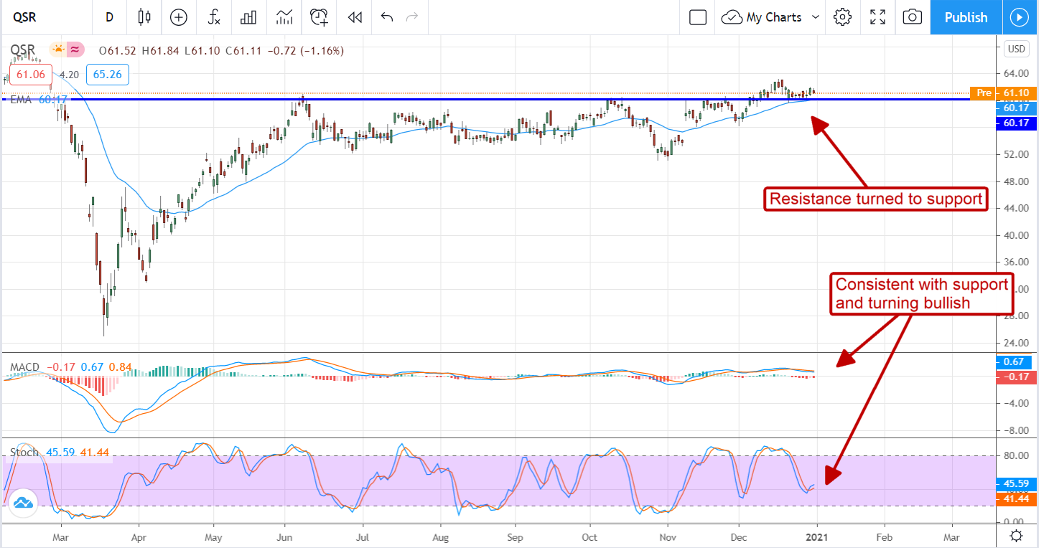
Task: Open the candlestick chart style selector
Action: click(144, 17)
